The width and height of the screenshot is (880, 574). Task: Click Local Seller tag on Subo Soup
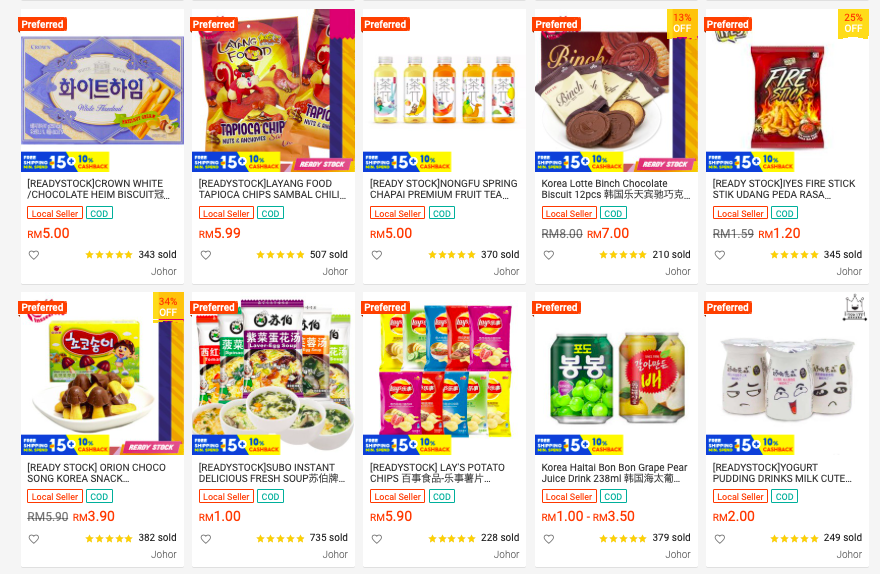(x=226, y=497)
